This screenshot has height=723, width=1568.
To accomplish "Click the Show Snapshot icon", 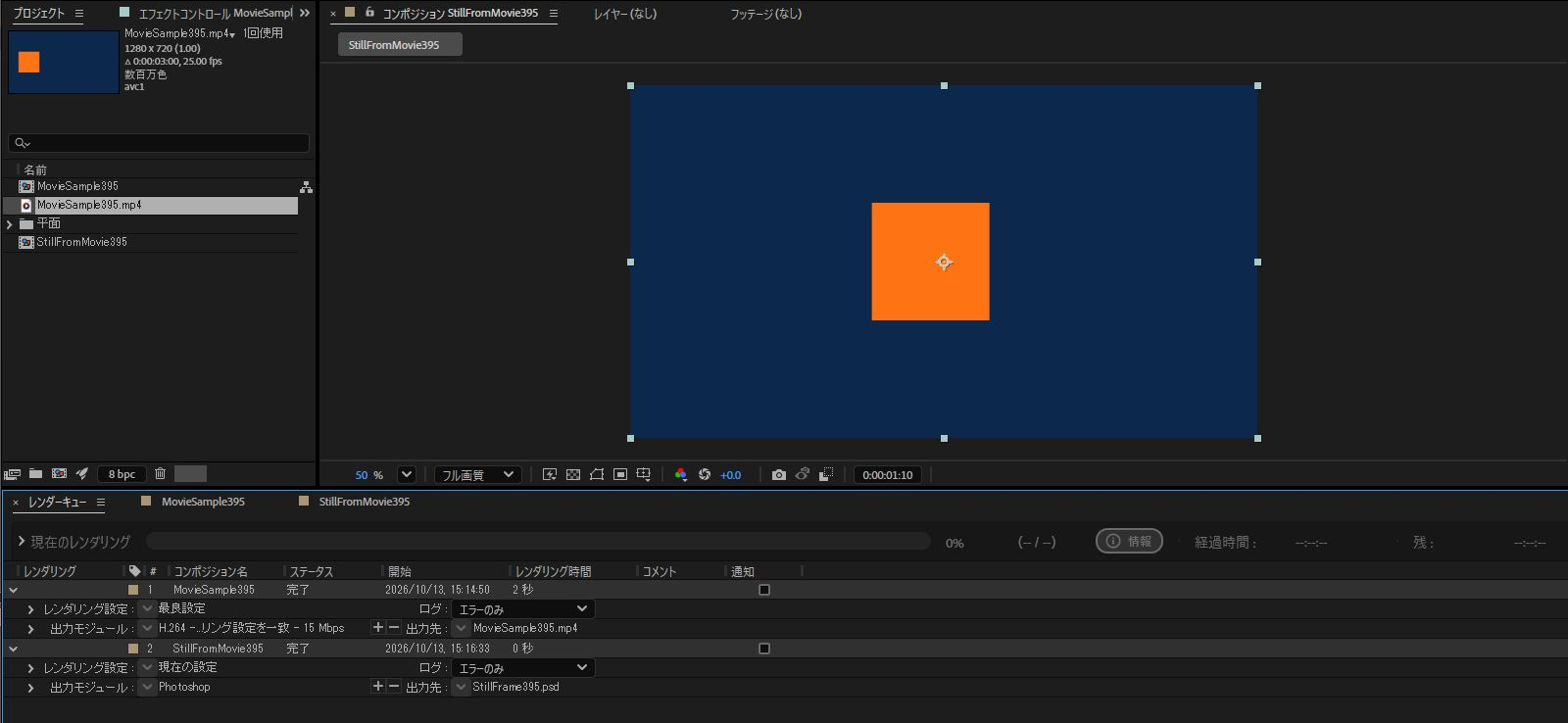I will (803, 475).
